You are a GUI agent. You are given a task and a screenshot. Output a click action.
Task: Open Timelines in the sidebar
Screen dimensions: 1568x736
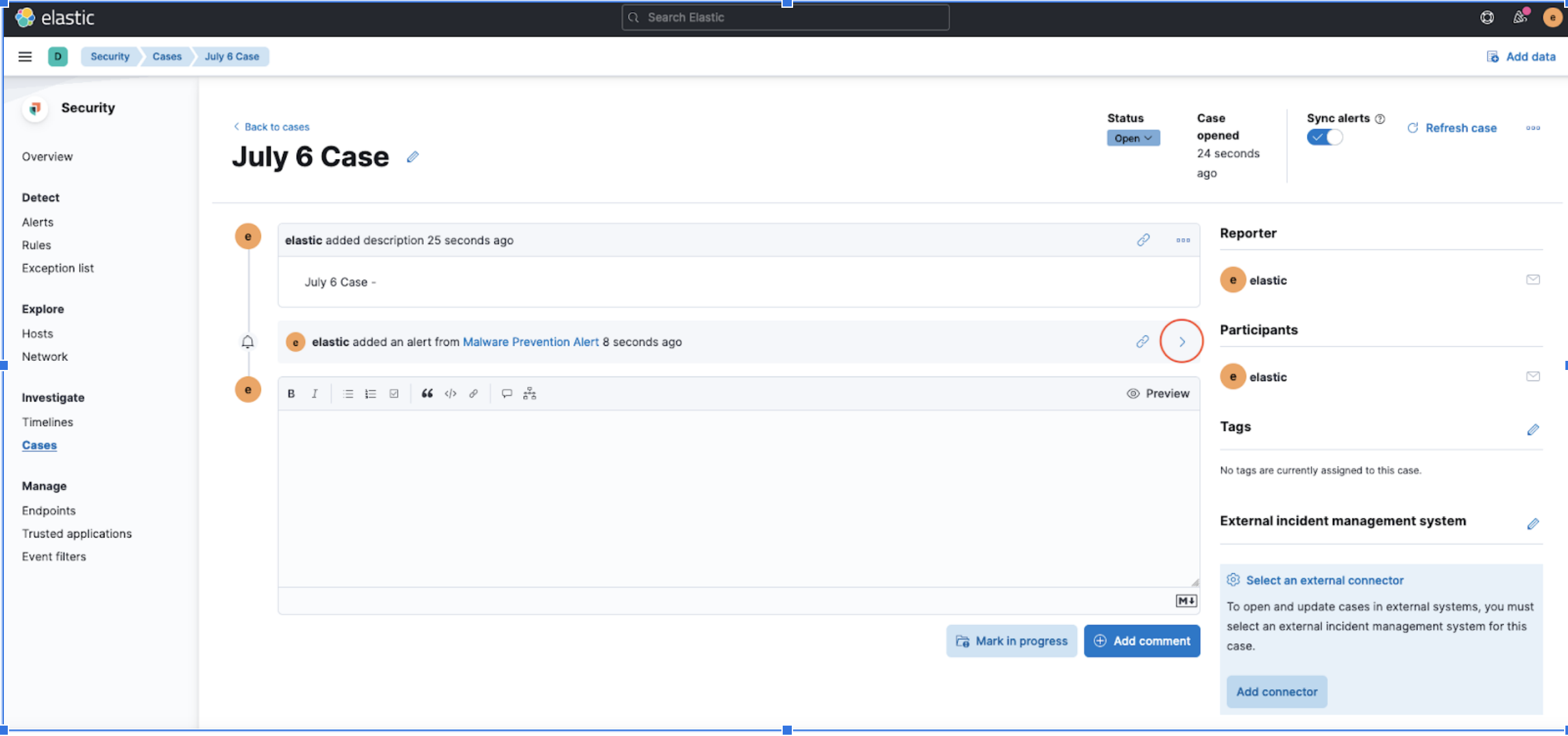(x=47, y=422)
